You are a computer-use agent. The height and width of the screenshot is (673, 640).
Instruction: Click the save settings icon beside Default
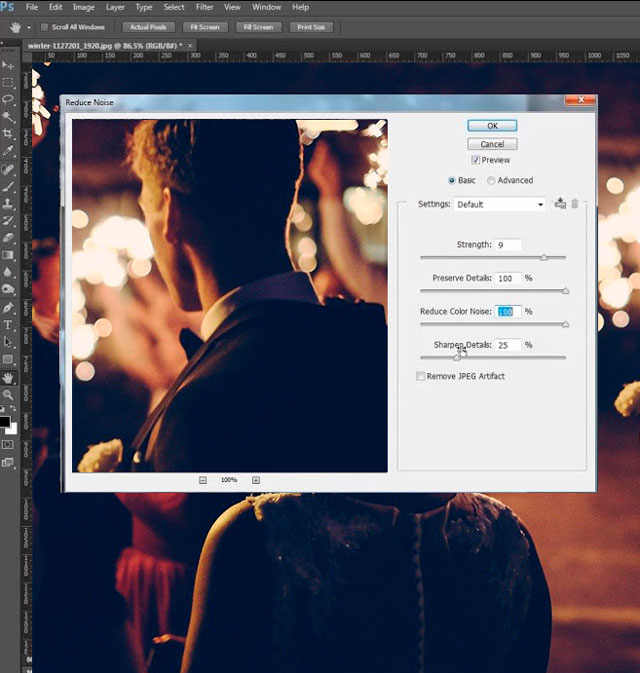coord(560,204)
